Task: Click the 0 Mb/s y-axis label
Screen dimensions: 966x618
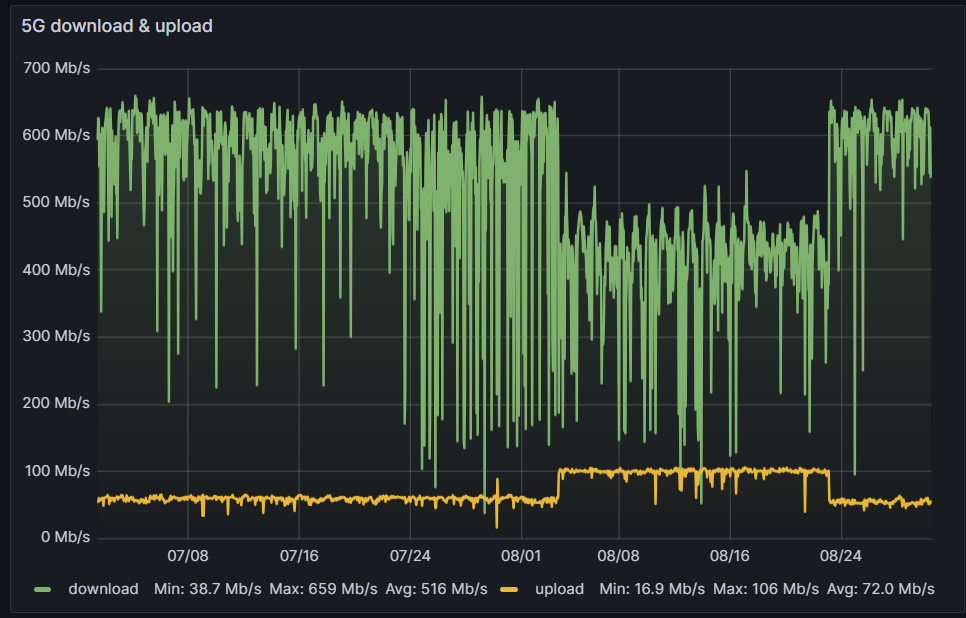Action: [x=63, y=538]
